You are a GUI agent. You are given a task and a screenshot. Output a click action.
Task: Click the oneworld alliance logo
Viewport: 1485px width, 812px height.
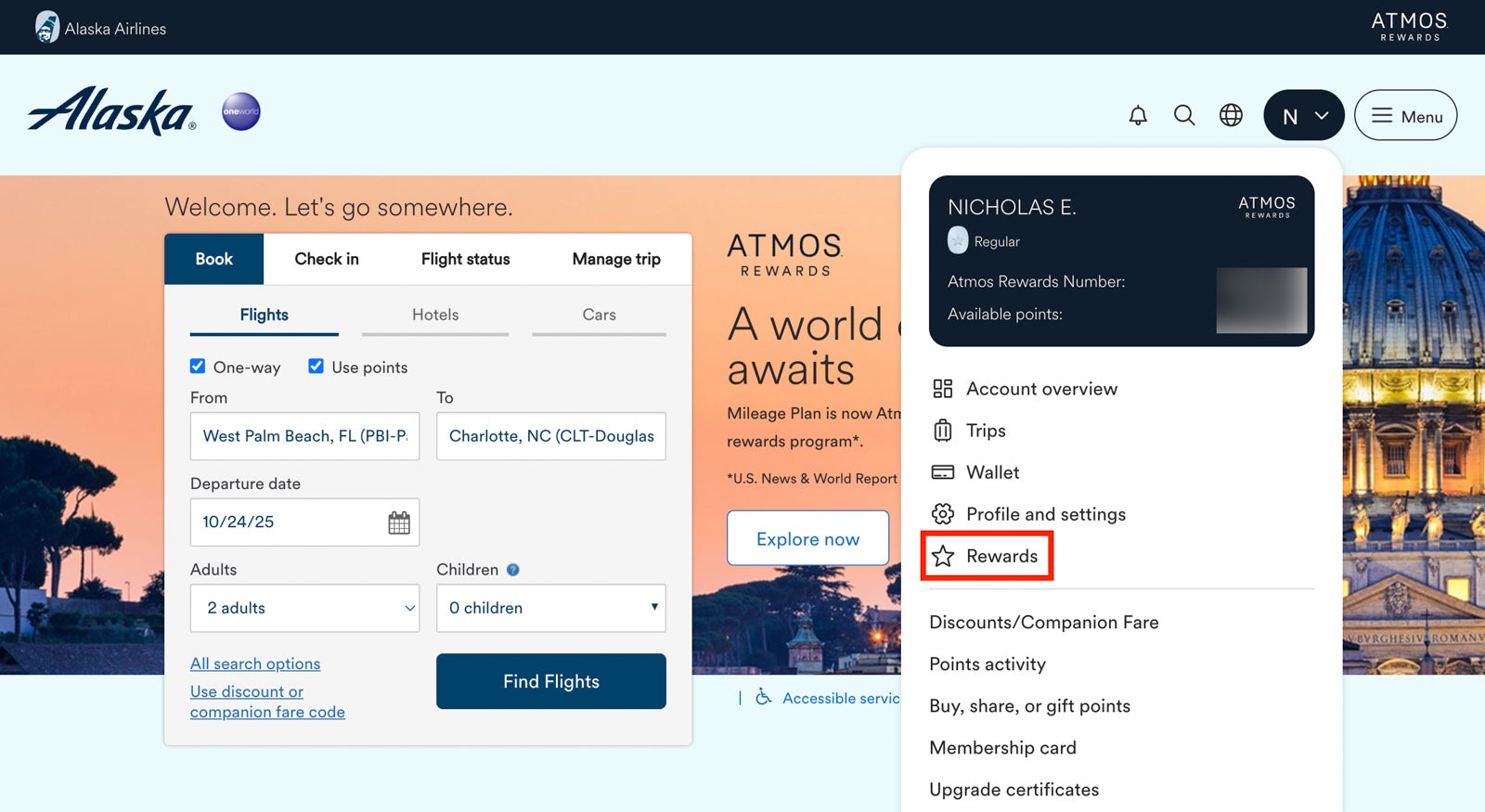pyautogui.click(x=241, y=111)
